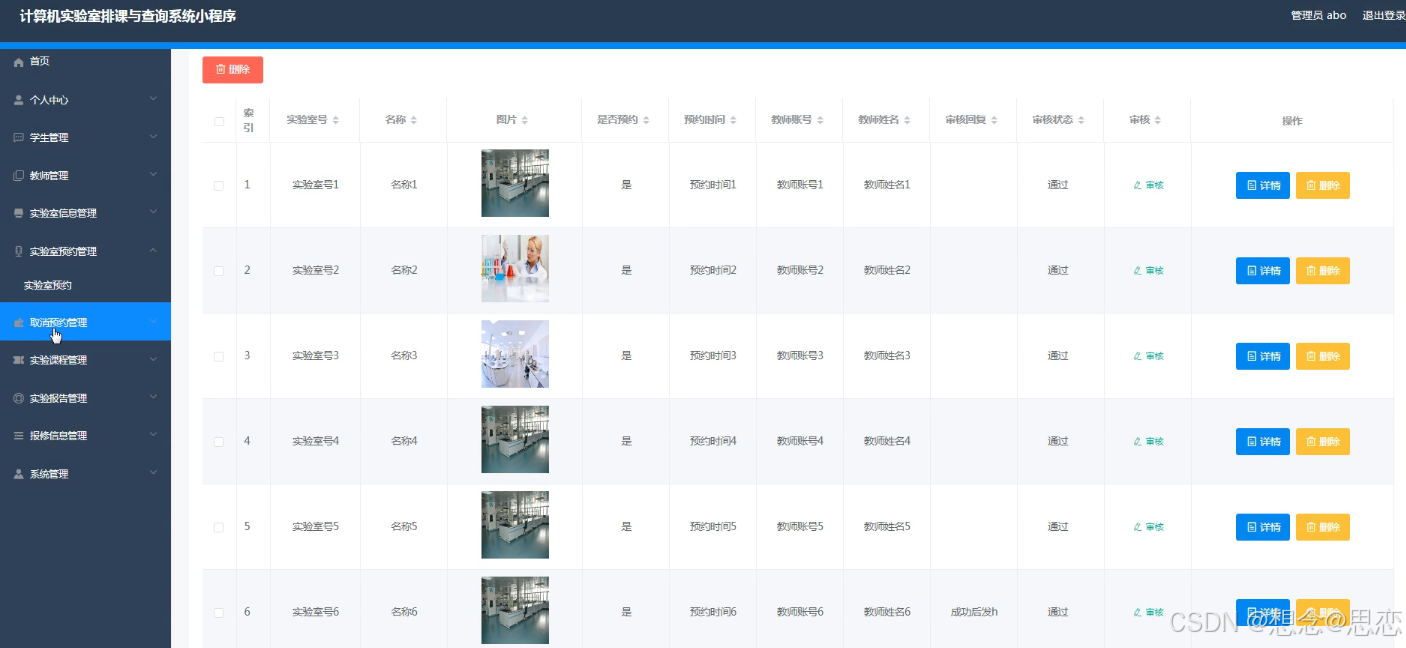1406x648 pixels.
Task: Open lab photo thumbnail in 实验室号6 row
Action: click(515, 610)
